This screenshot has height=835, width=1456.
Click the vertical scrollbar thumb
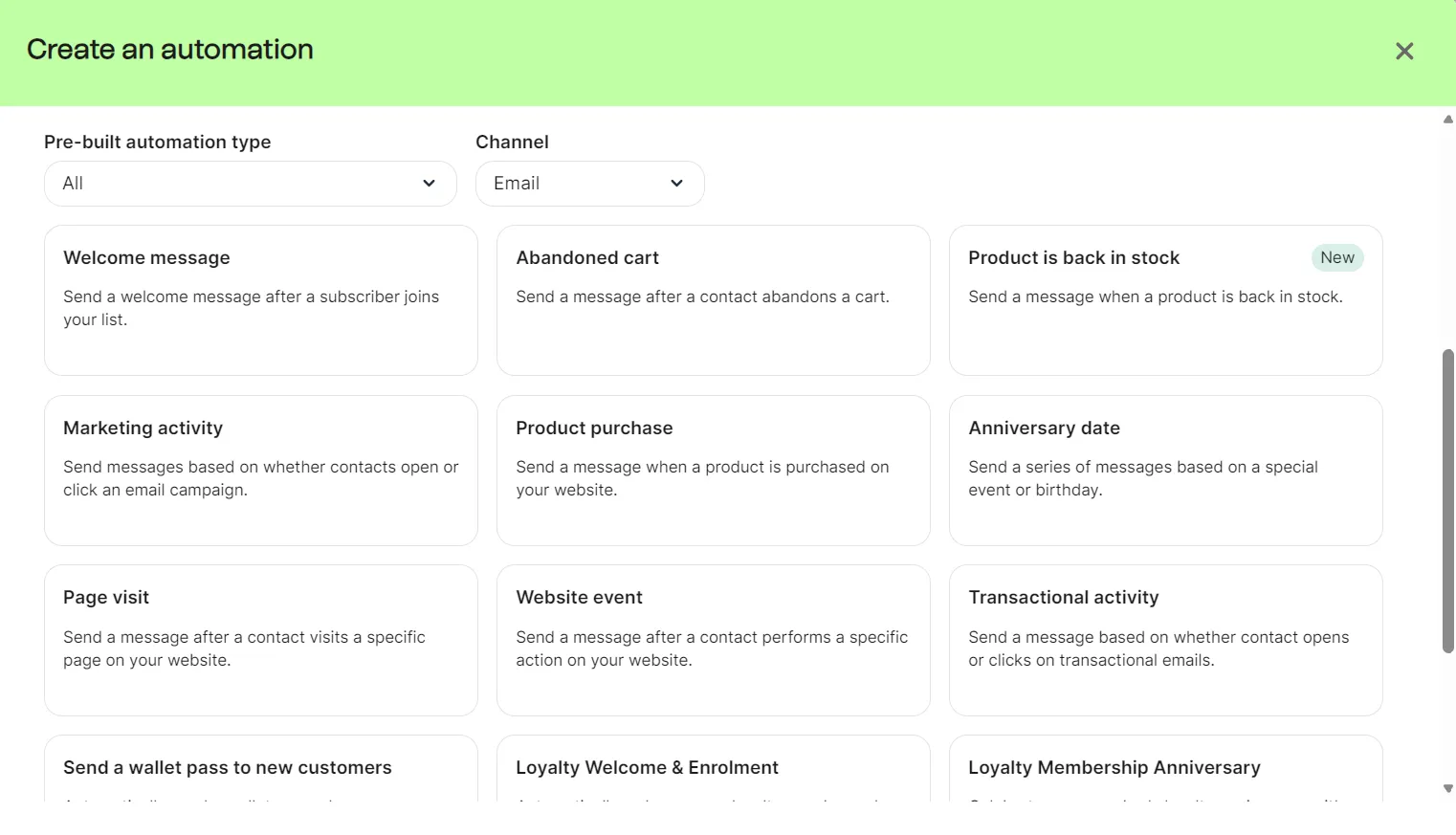click(x=1448, y=501)
